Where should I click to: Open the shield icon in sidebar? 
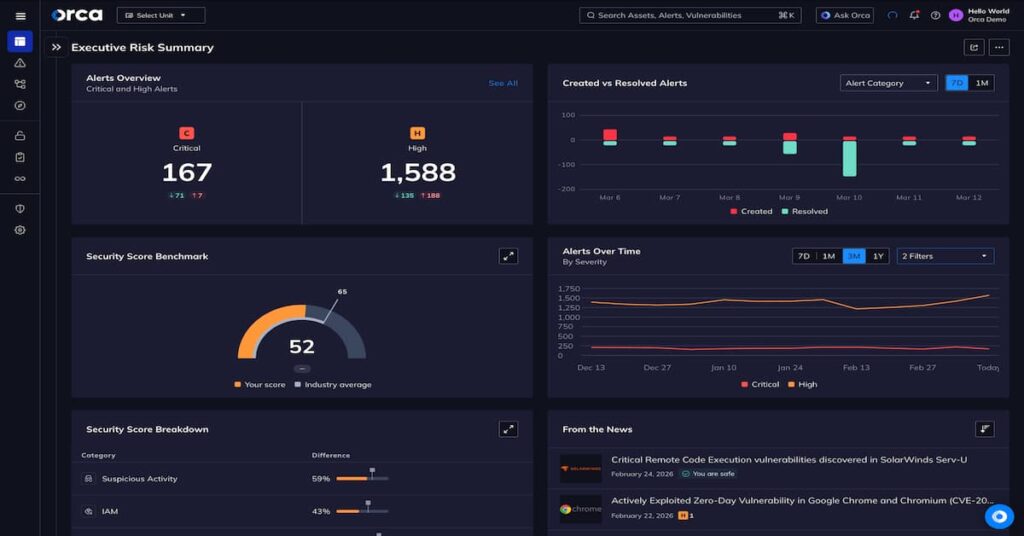click(x=20, y=209)
